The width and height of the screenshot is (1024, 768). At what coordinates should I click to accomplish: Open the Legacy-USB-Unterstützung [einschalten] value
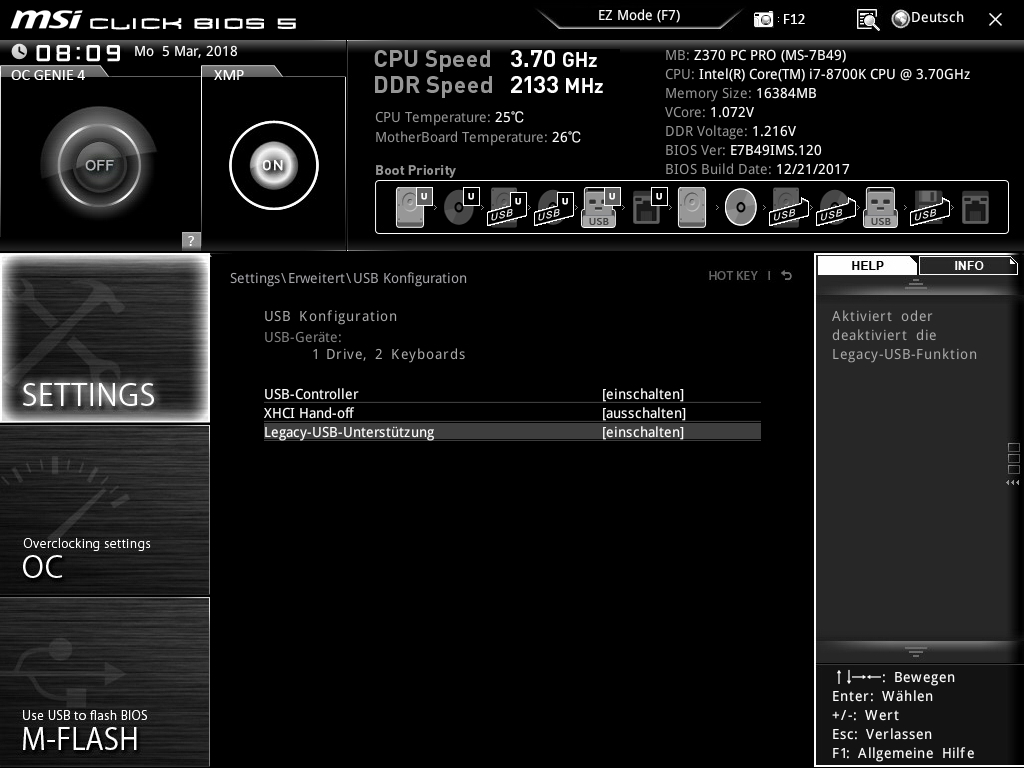pos(643,432)
